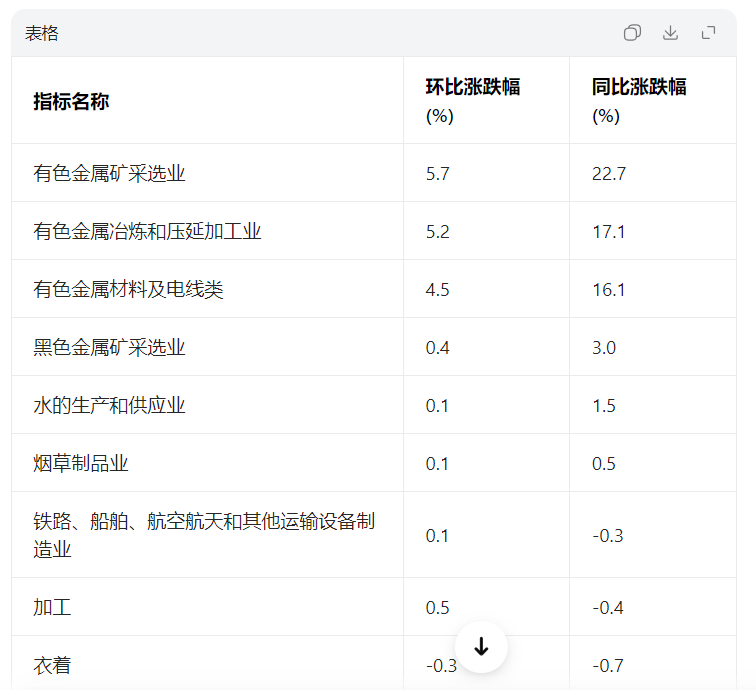Select the 有色金属冶炼和压延加工业 row name
756x690 pixels.
pos(147,231)
